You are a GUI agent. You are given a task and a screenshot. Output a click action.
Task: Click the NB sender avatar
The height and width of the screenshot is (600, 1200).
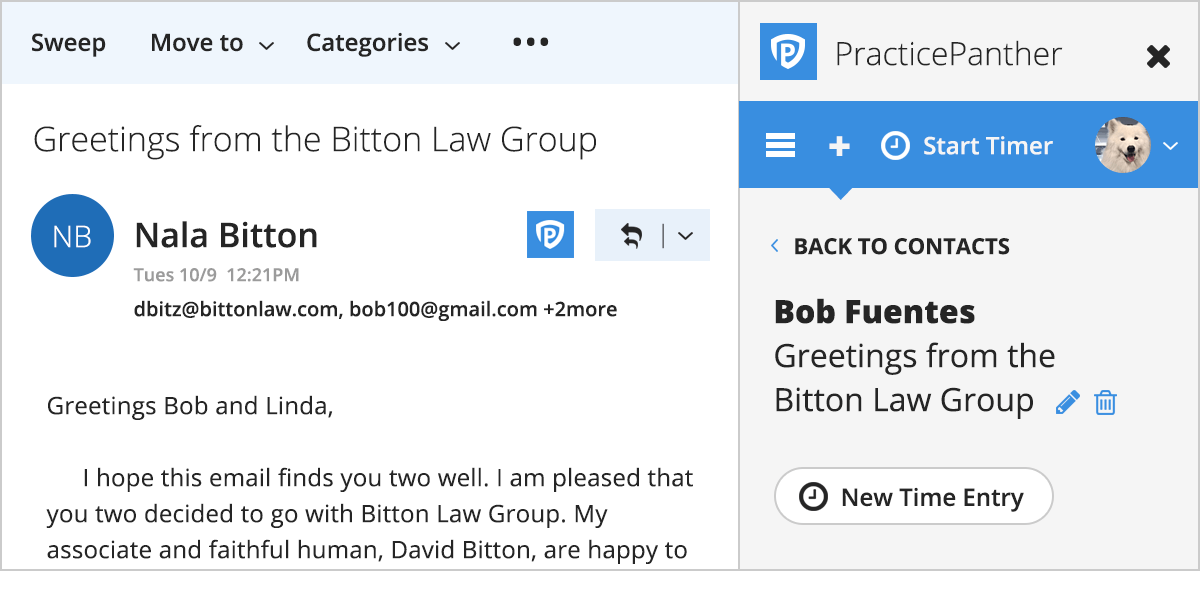click(72, 235)
